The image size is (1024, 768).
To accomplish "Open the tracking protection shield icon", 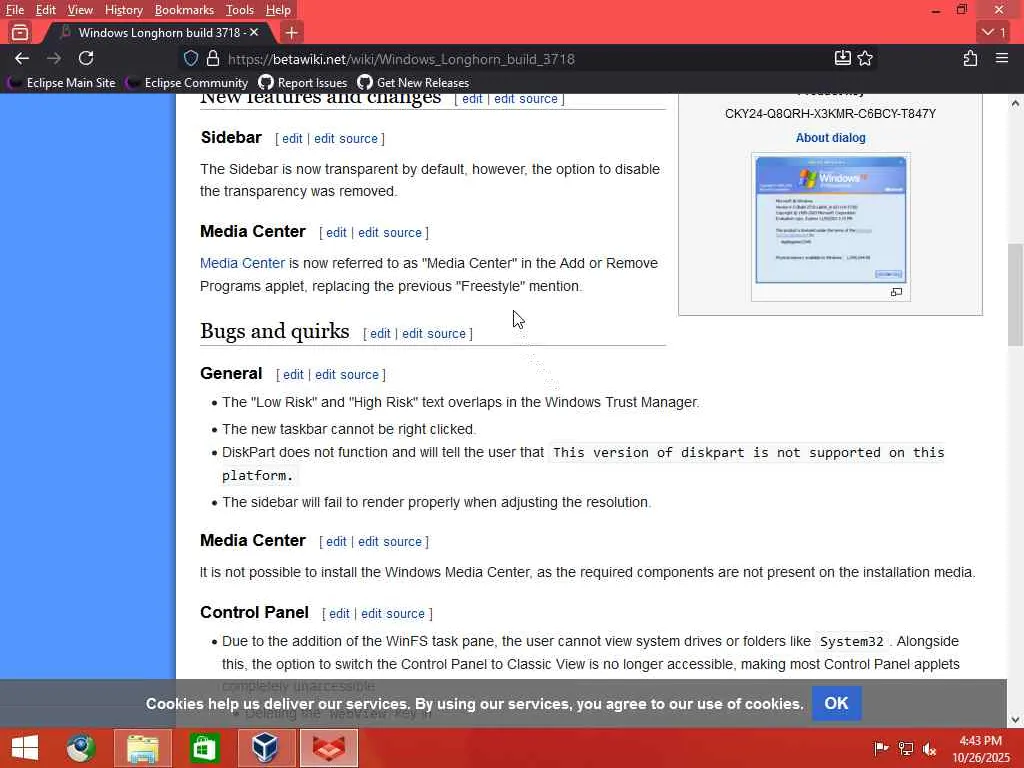I will pos(191,58).
